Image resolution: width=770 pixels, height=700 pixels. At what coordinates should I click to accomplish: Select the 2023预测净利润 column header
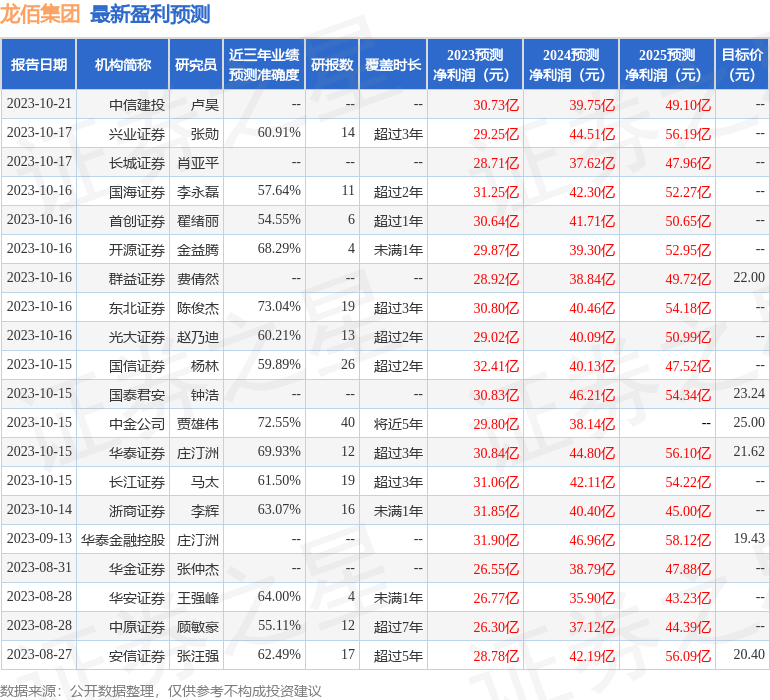475,64
